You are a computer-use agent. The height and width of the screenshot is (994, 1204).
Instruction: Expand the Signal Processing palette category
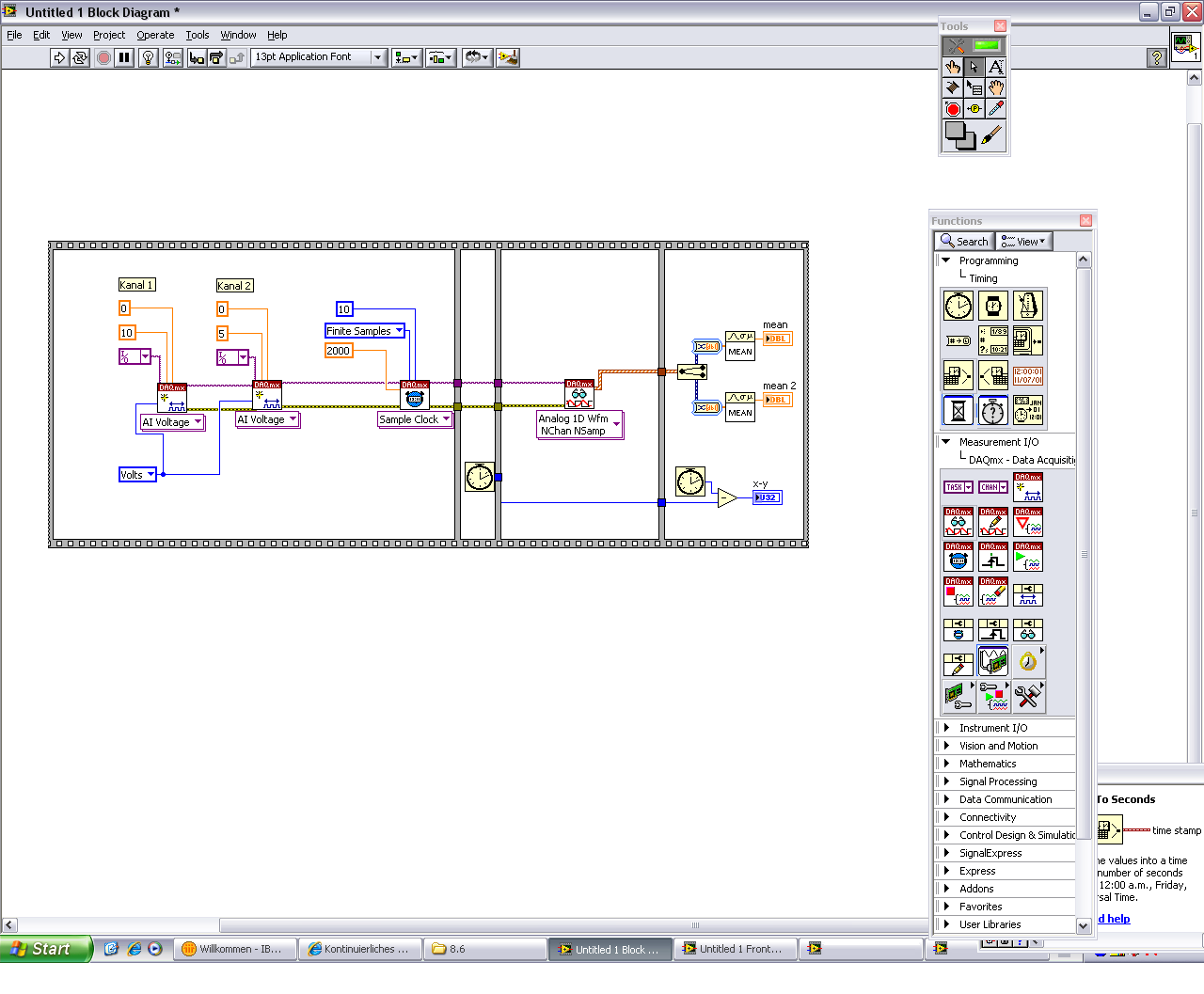tap(946, 781)
